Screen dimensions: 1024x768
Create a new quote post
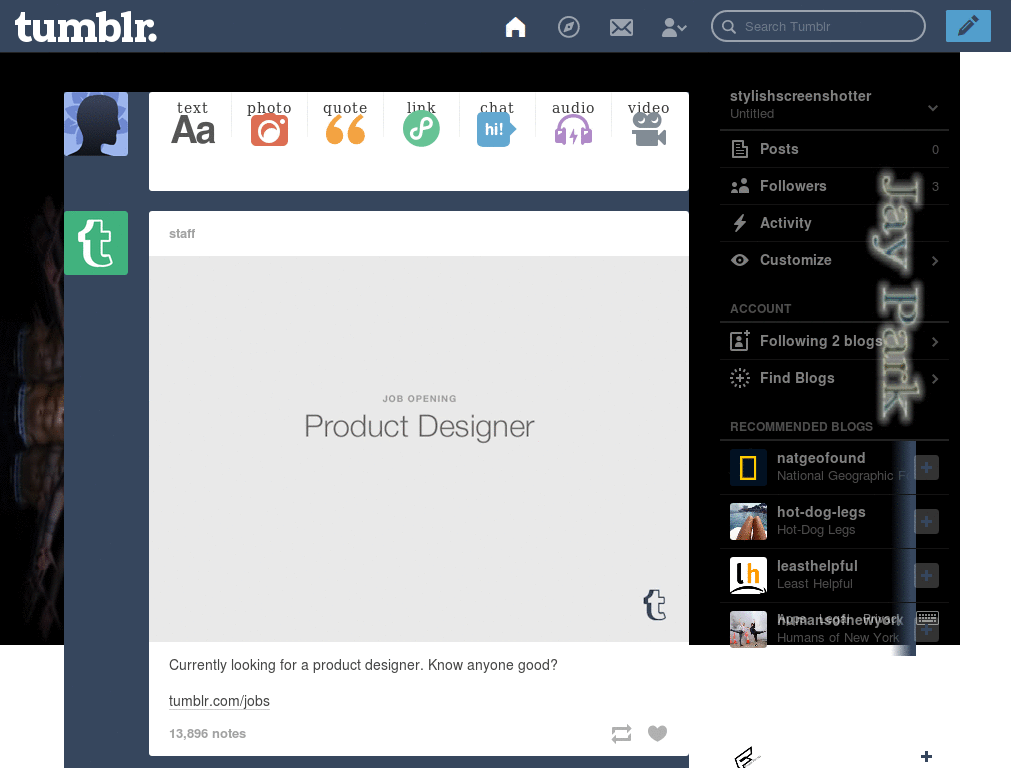345,122
